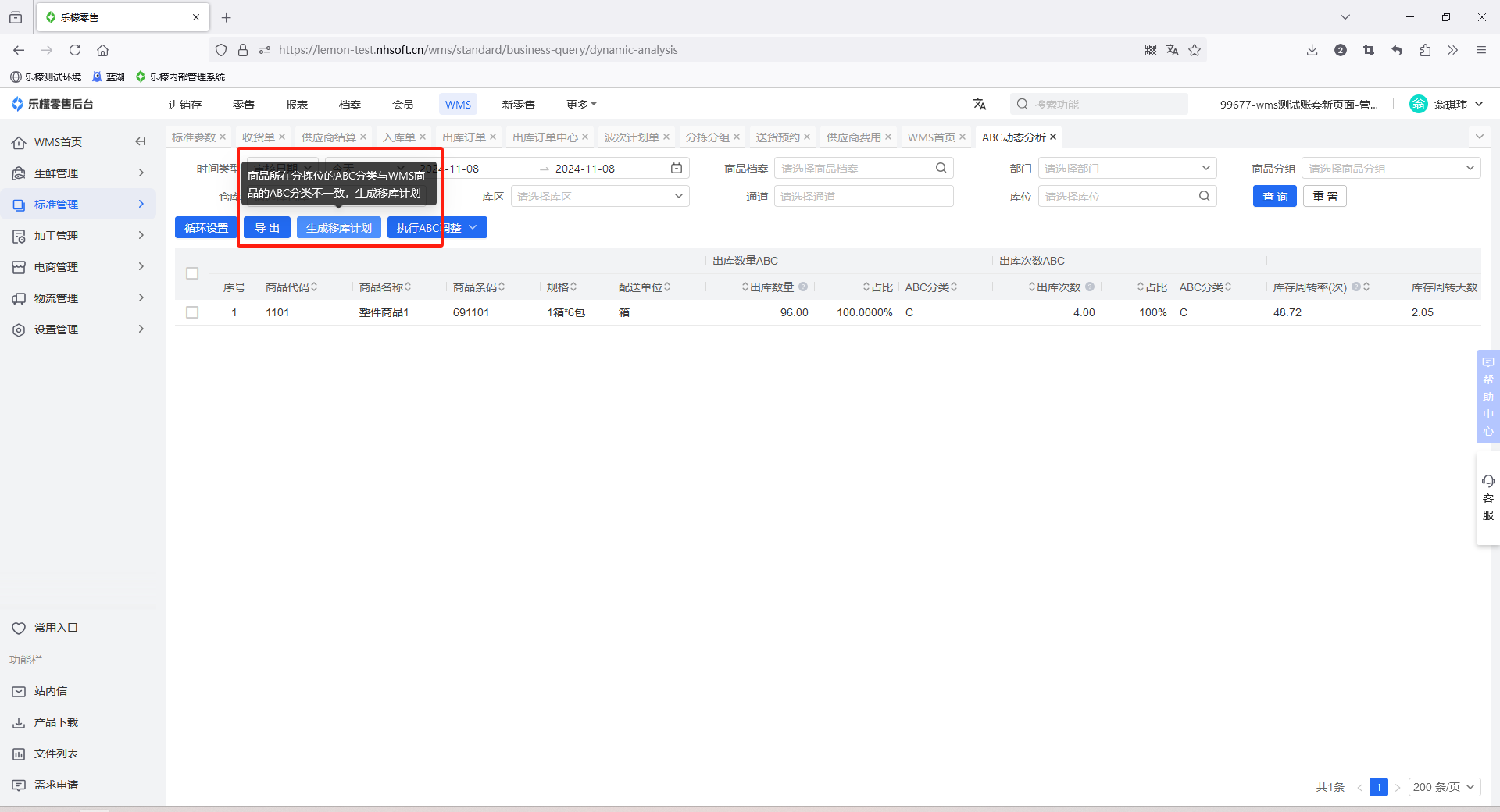
Task: Open 设置管理 in the sidebar
Action: [78, 329]
